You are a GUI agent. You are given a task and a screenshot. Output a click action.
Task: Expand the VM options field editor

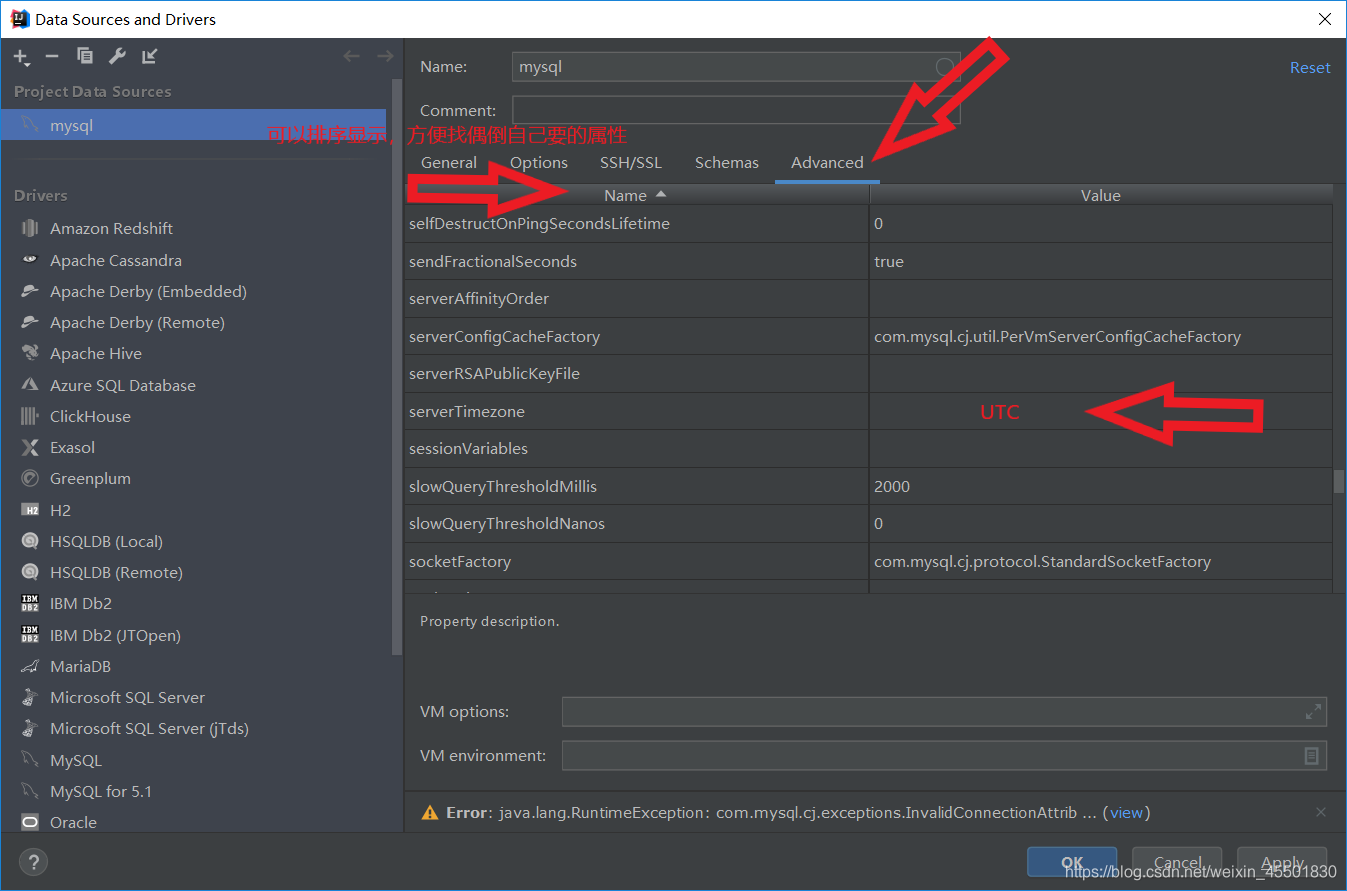click(x=1313, y=712)
